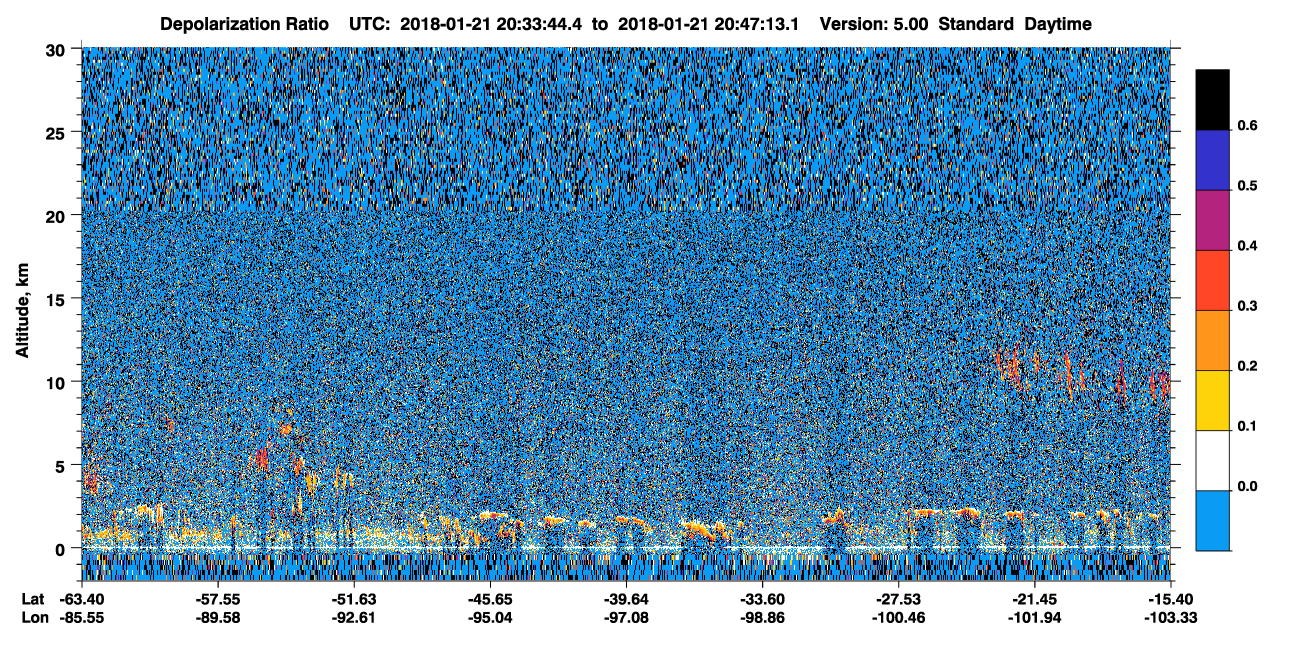
Task: Click the altitude tick label '15'
Action: (58, 298)
